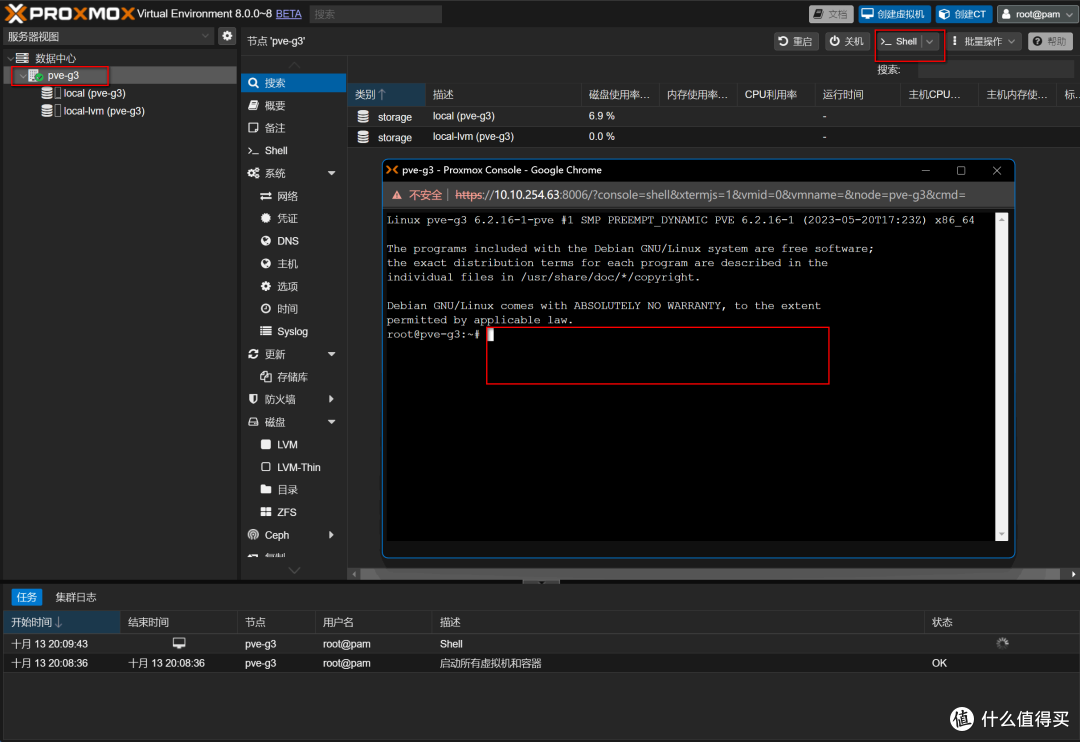The image size is (1080, 742).
Task: Click the 备注 notes icon
Action: 253,127
